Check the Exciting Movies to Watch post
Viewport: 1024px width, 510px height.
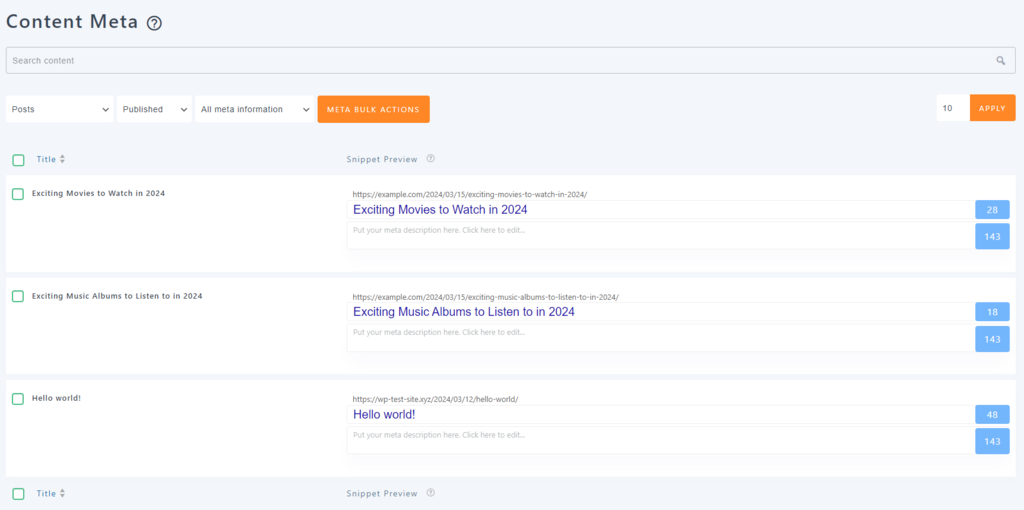[18, 194]
